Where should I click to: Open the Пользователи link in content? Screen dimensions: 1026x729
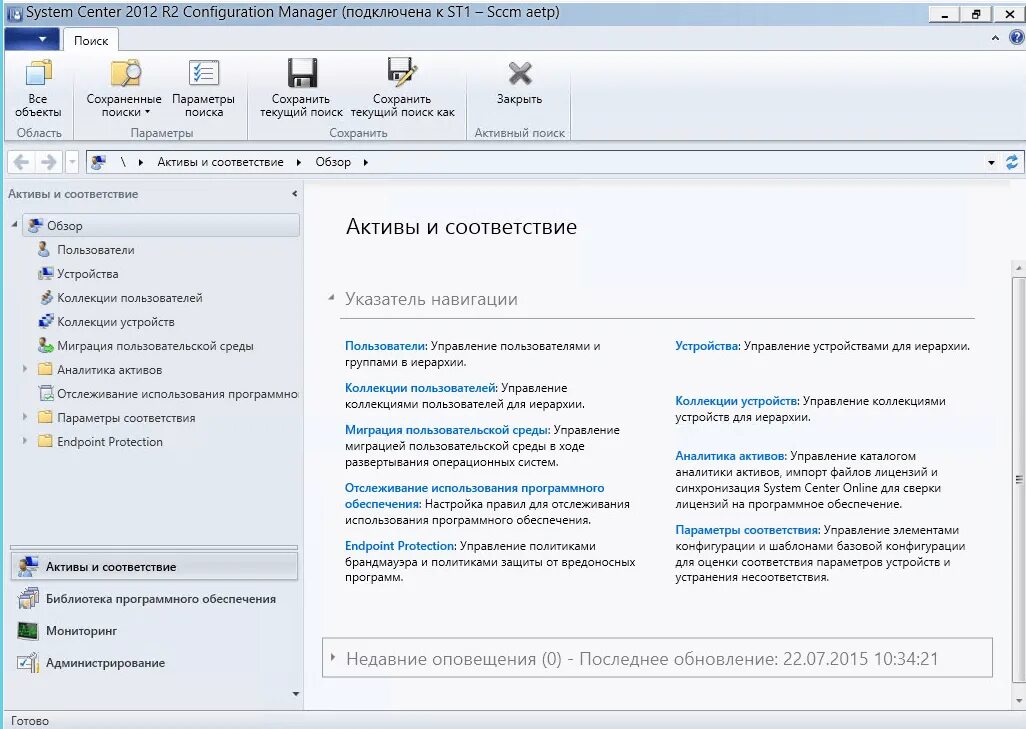pos(385,346)
